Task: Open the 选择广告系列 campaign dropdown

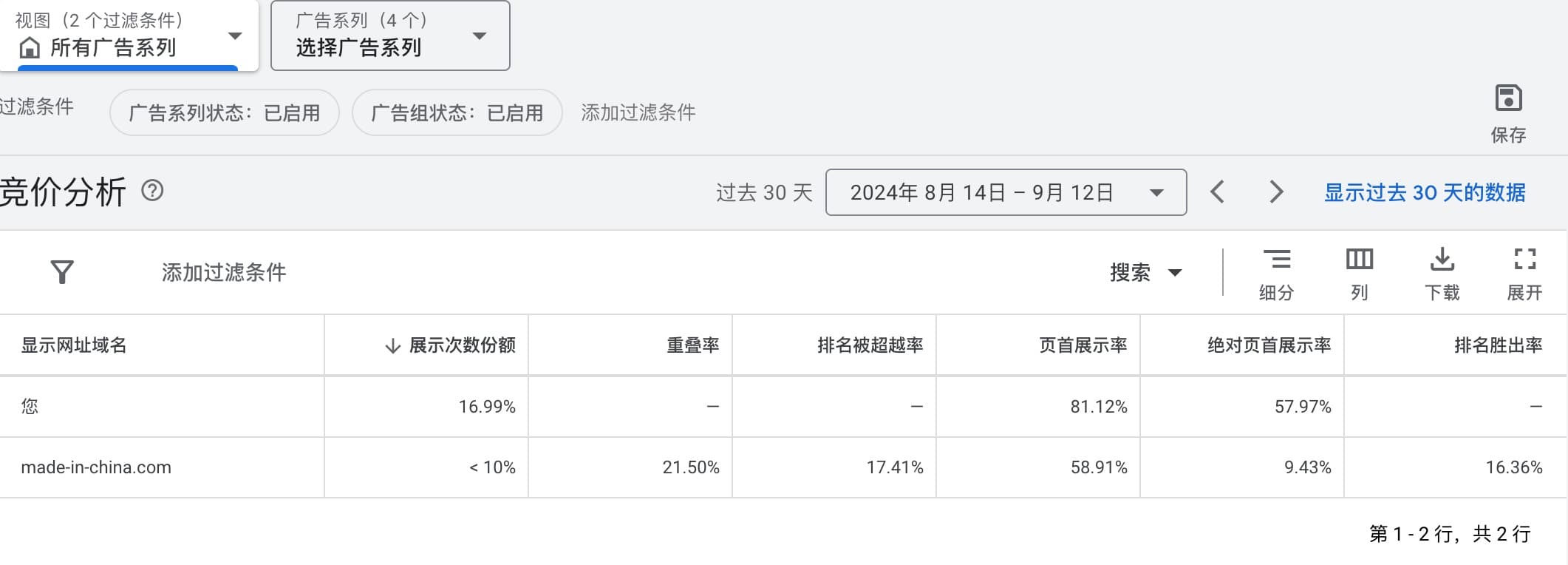Action: pos(390,35)
